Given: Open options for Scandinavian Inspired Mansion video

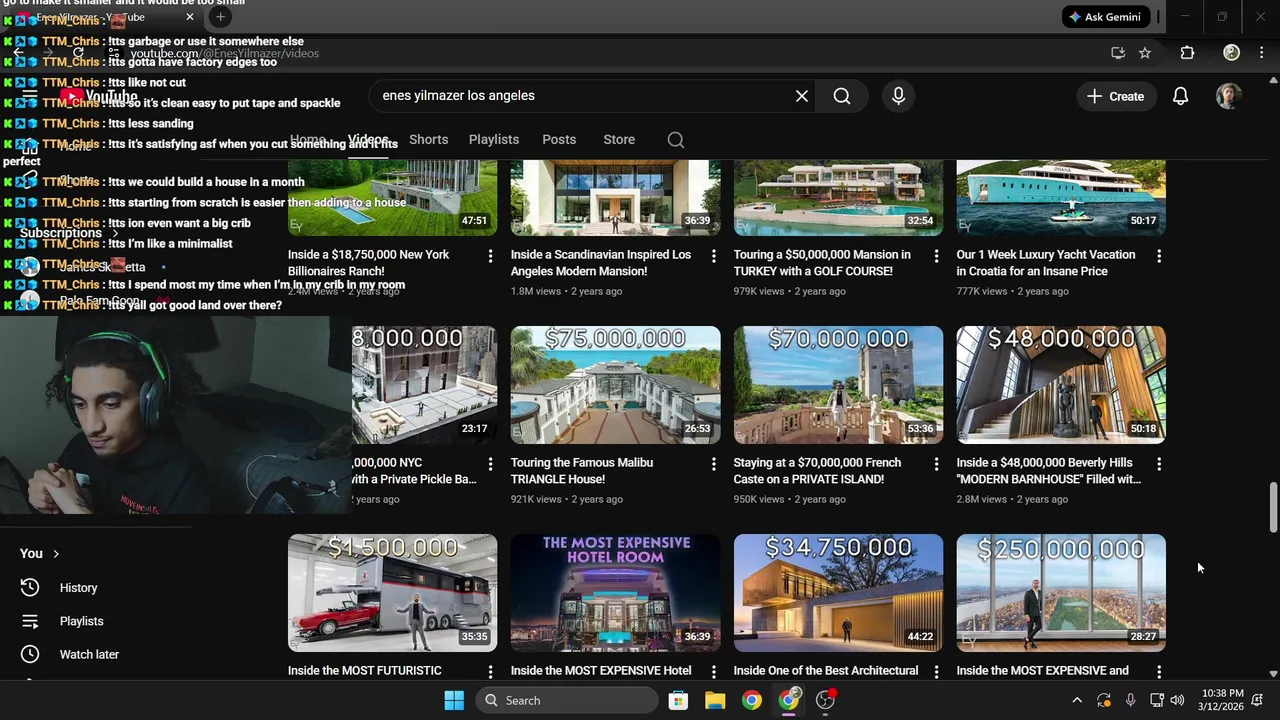Looking at the screenshot, I should click(x=713, y=256).
